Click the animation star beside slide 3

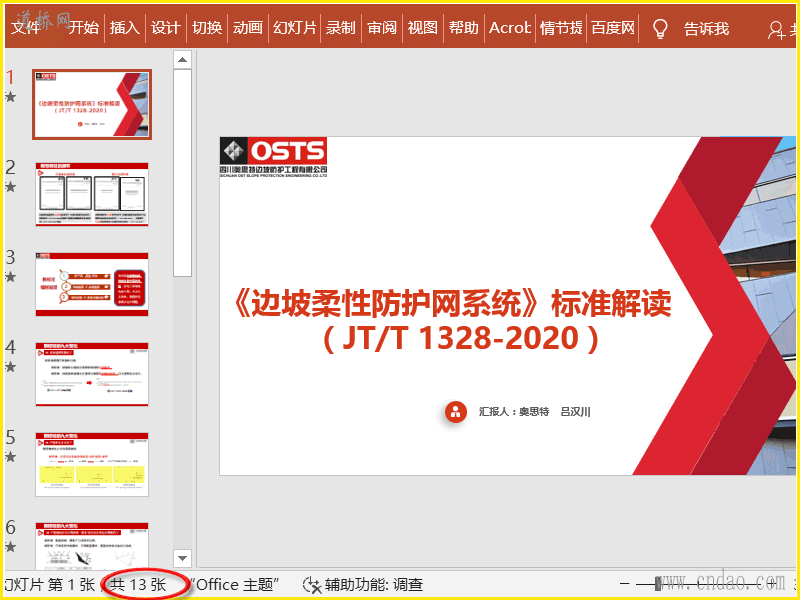11,277
